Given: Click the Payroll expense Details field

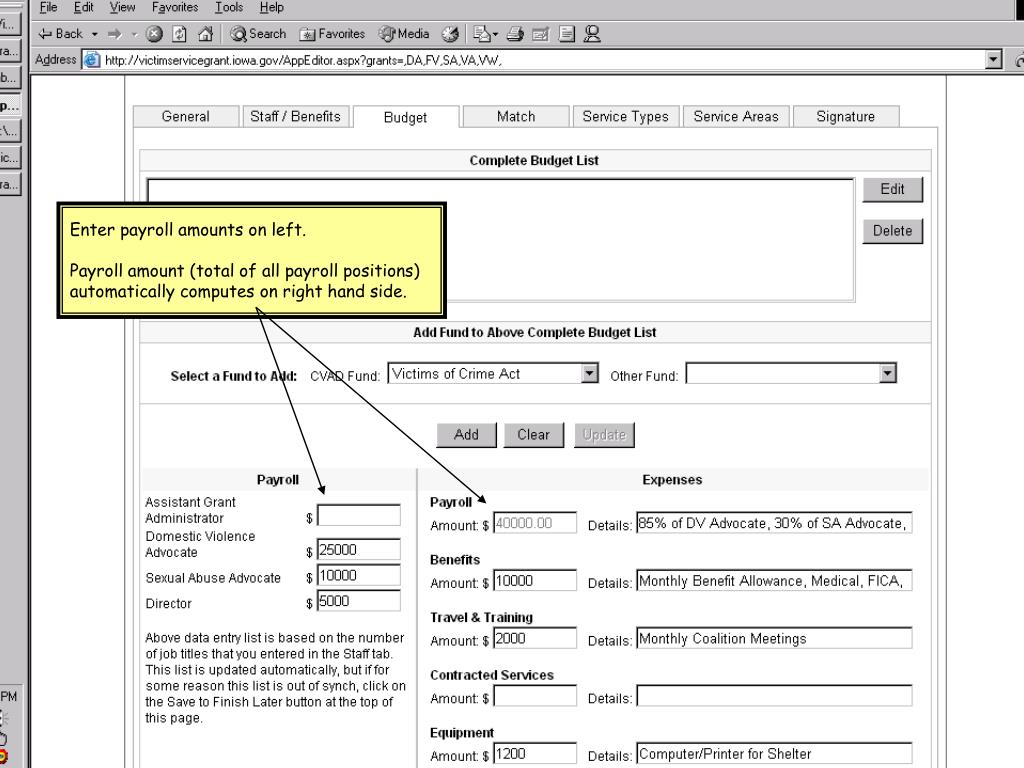Looking at the screenshot, I should [774, 523].
